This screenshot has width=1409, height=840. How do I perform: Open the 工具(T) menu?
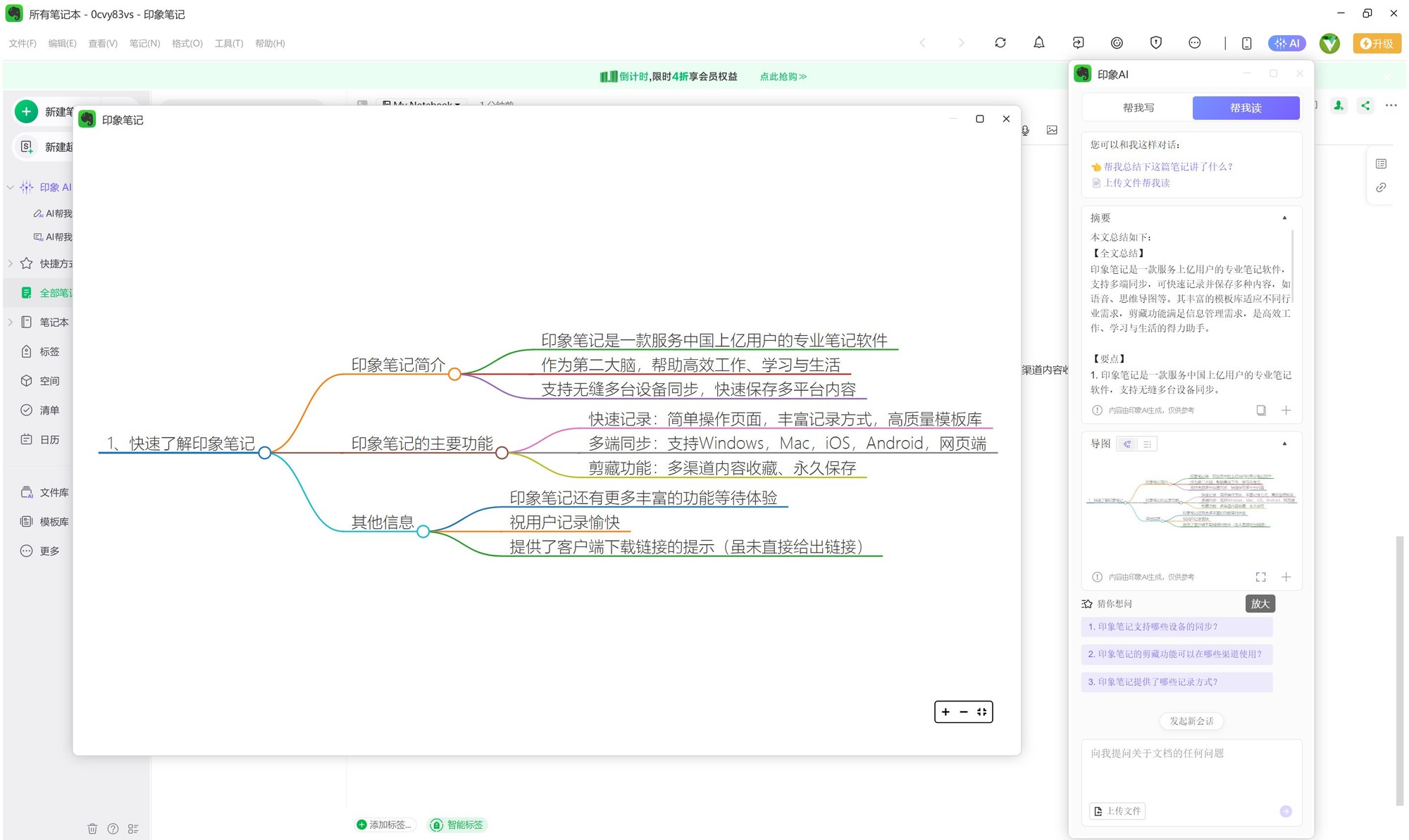tap(228, 44)
